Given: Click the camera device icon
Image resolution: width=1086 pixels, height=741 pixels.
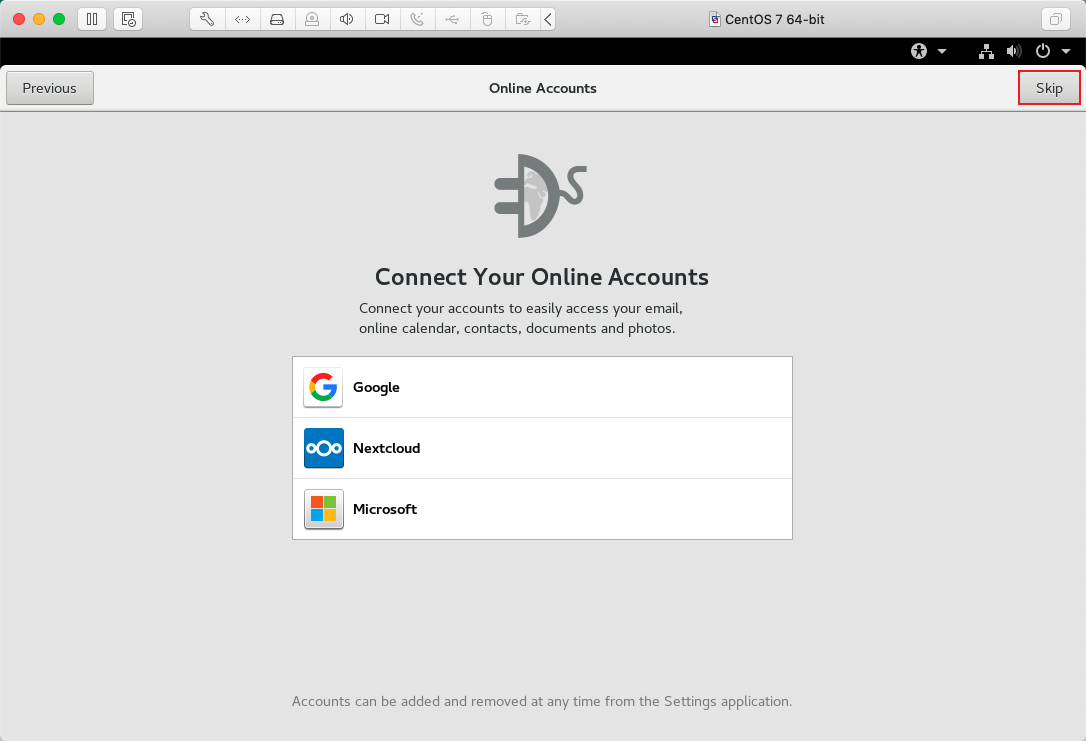Looking at the screenshot, I should (382, 19).
